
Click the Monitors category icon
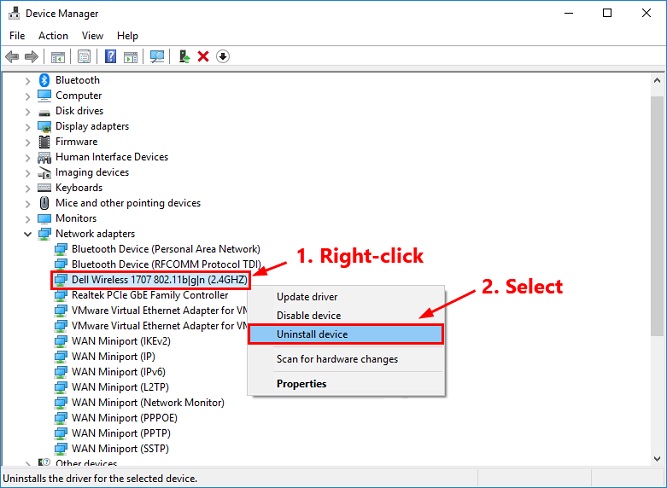[44, 219]
